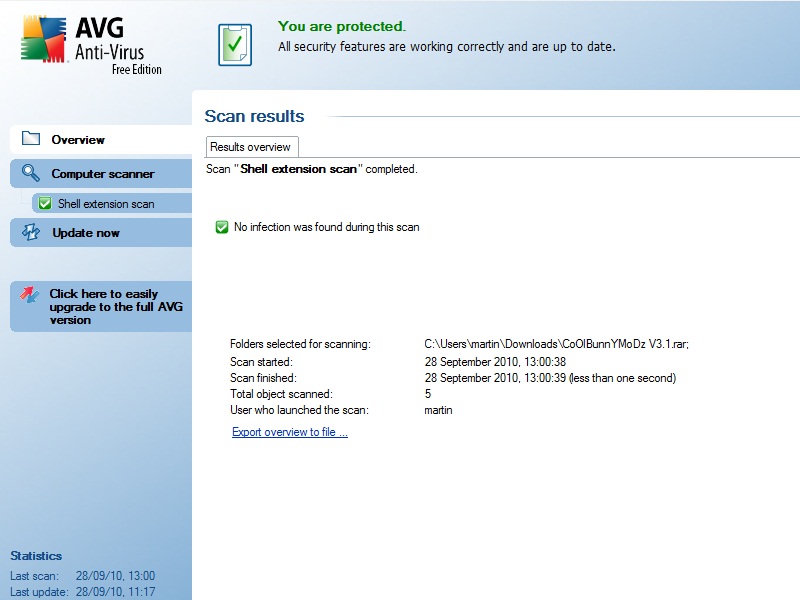Click 'Scan started:' label
This screenshot has width=800, height=600.
[261, 362]
